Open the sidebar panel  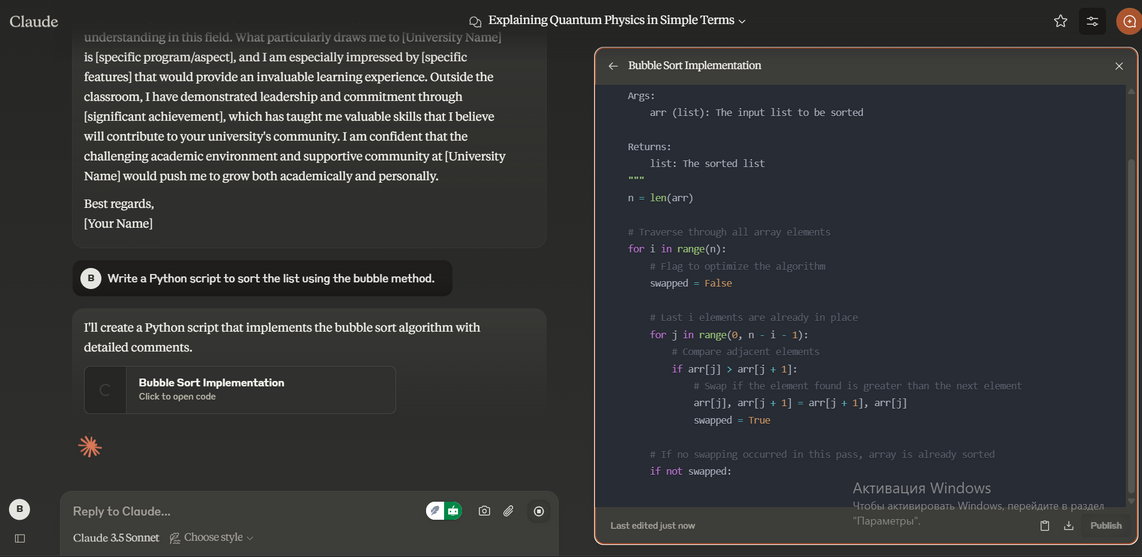(x=19, y=538)
